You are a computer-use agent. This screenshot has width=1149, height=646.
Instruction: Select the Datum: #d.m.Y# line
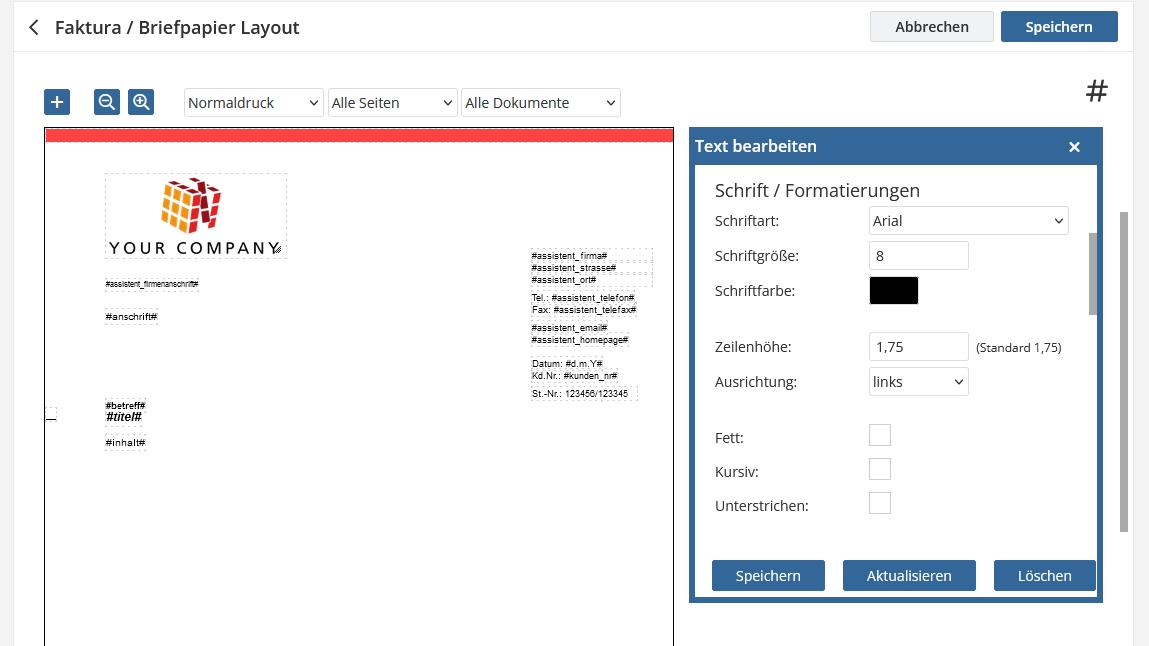coord(567,363)
